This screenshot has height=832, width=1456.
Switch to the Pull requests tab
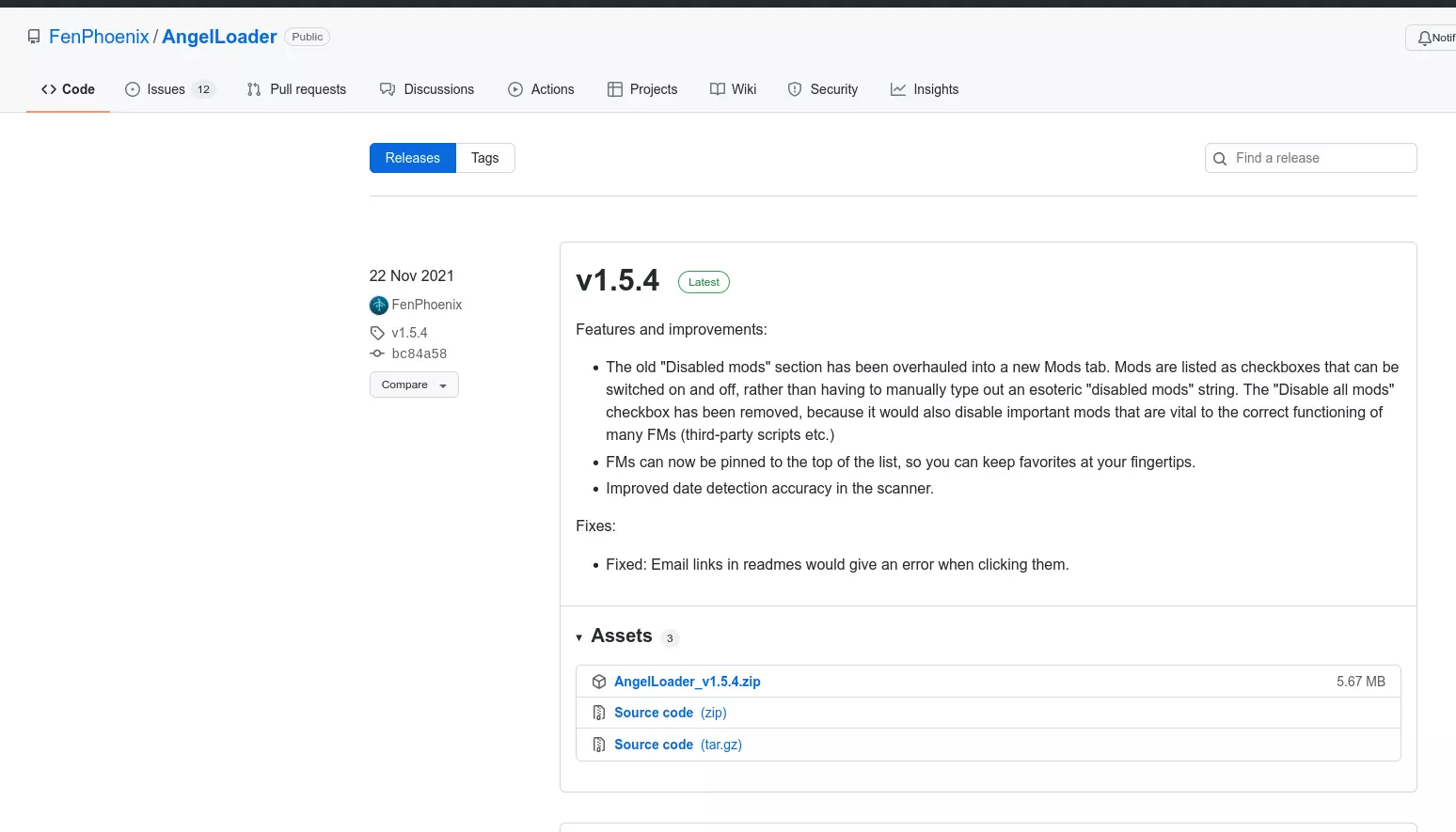point(296,89)
